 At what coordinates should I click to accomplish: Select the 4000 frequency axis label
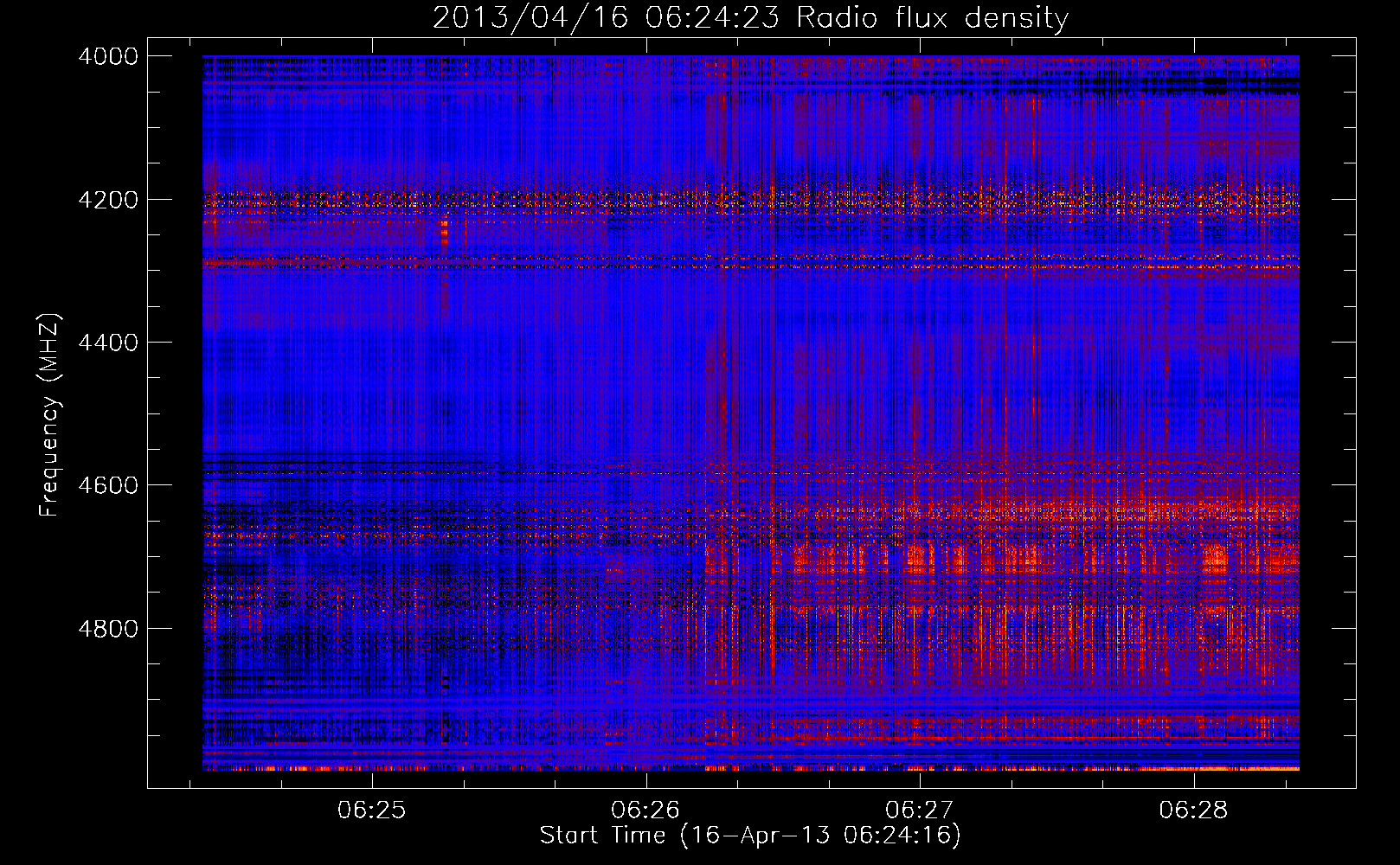pyautogui.click(x=108, y=56)
